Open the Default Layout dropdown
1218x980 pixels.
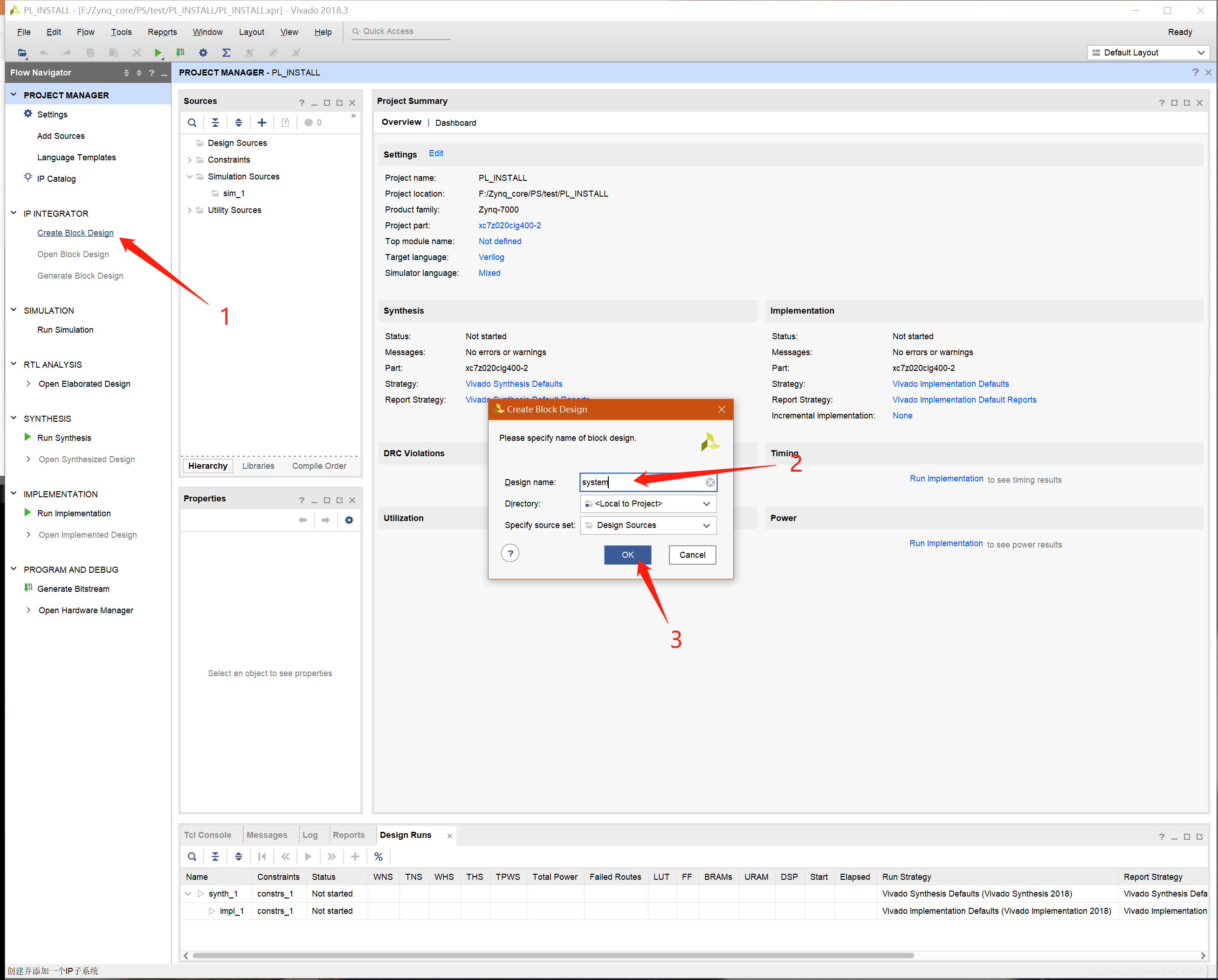click(x=1201, y=53)
